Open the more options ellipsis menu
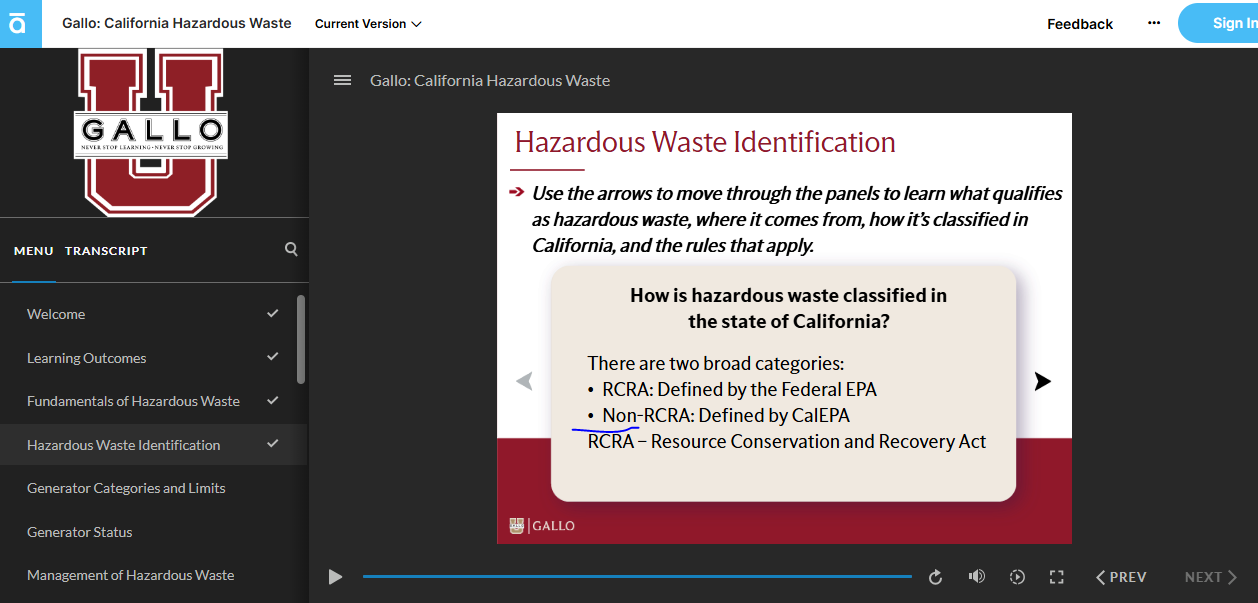Screen dimensions: 1258x603 [x=1154, y=23]
